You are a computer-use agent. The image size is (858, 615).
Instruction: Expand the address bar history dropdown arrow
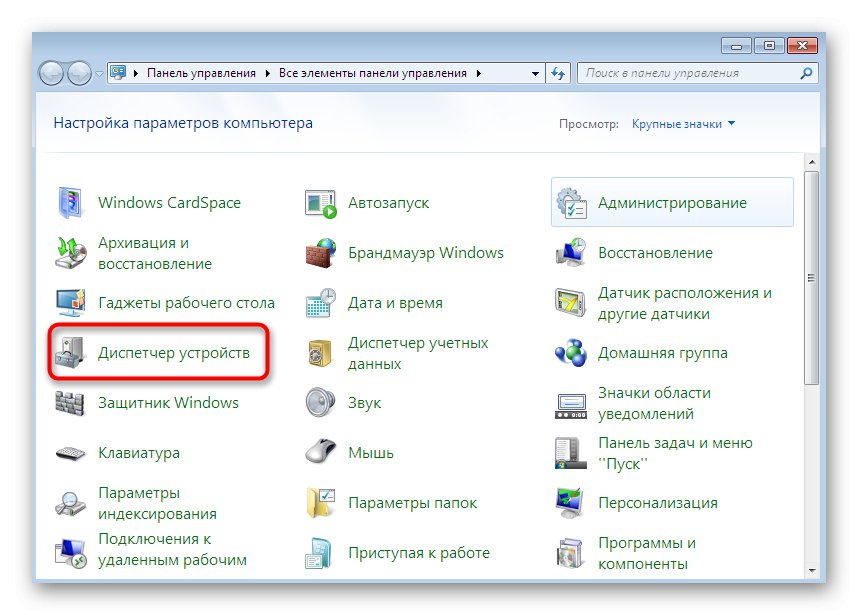(x=535, y=73)
